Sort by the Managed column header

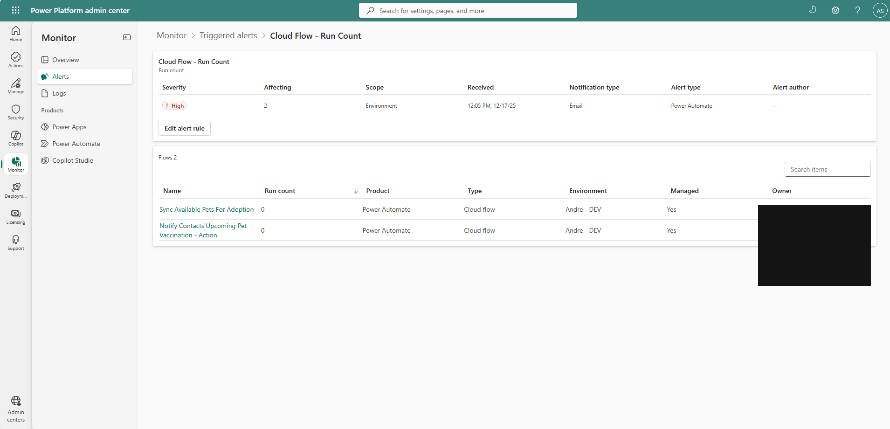684,191
